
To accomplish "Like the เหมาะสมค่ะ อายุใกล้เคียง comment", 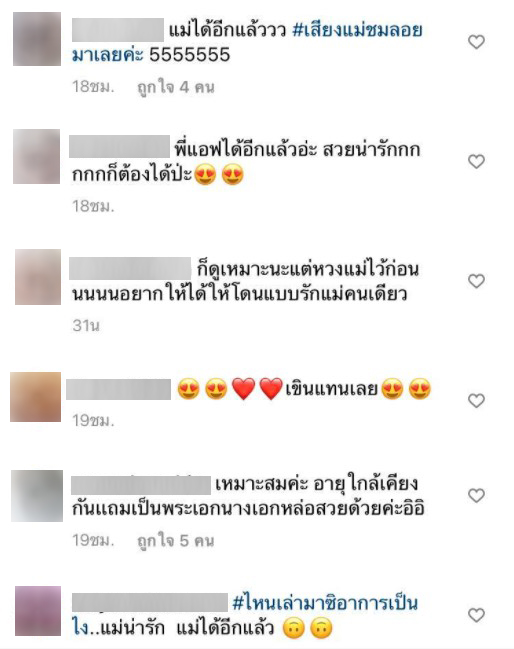I will 476,495.
